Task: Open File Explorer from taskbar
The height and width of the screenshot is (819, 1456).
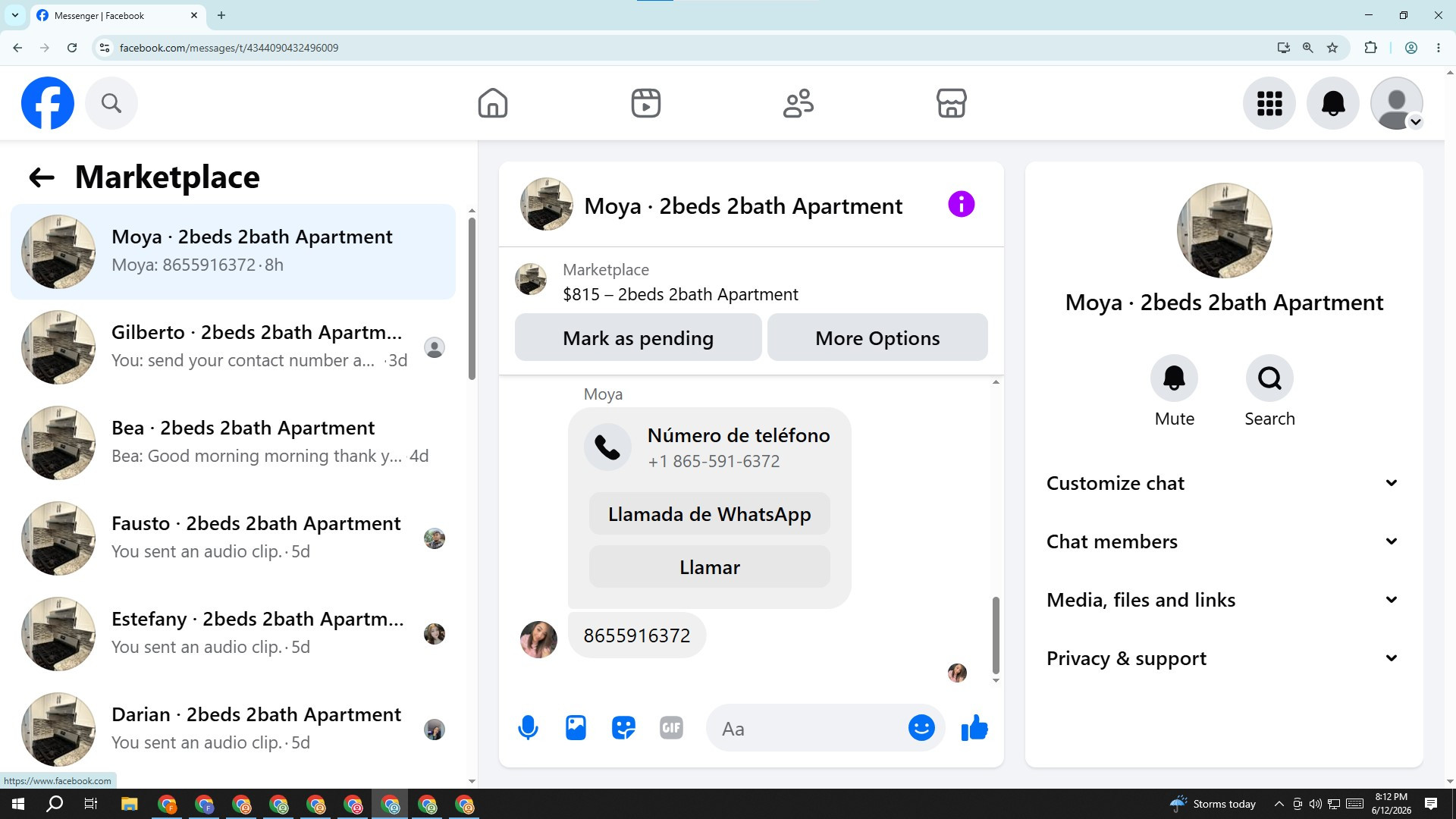Action: (x=129, y=804)
